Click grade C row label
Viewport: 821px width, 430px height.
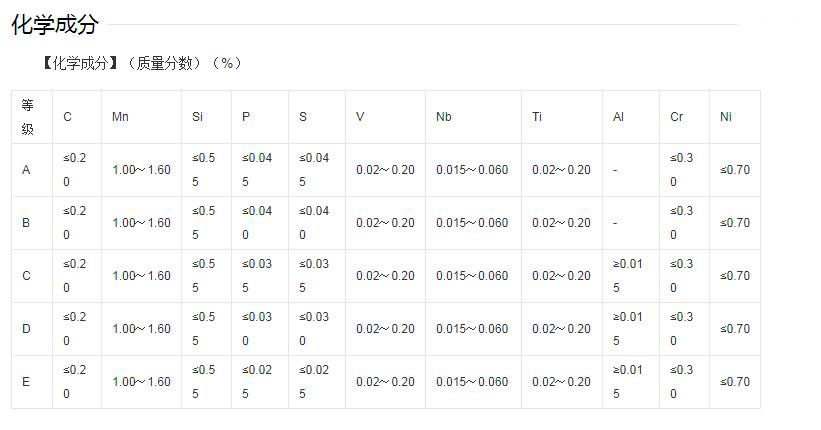pyautogui.click(x=26, y=275)
